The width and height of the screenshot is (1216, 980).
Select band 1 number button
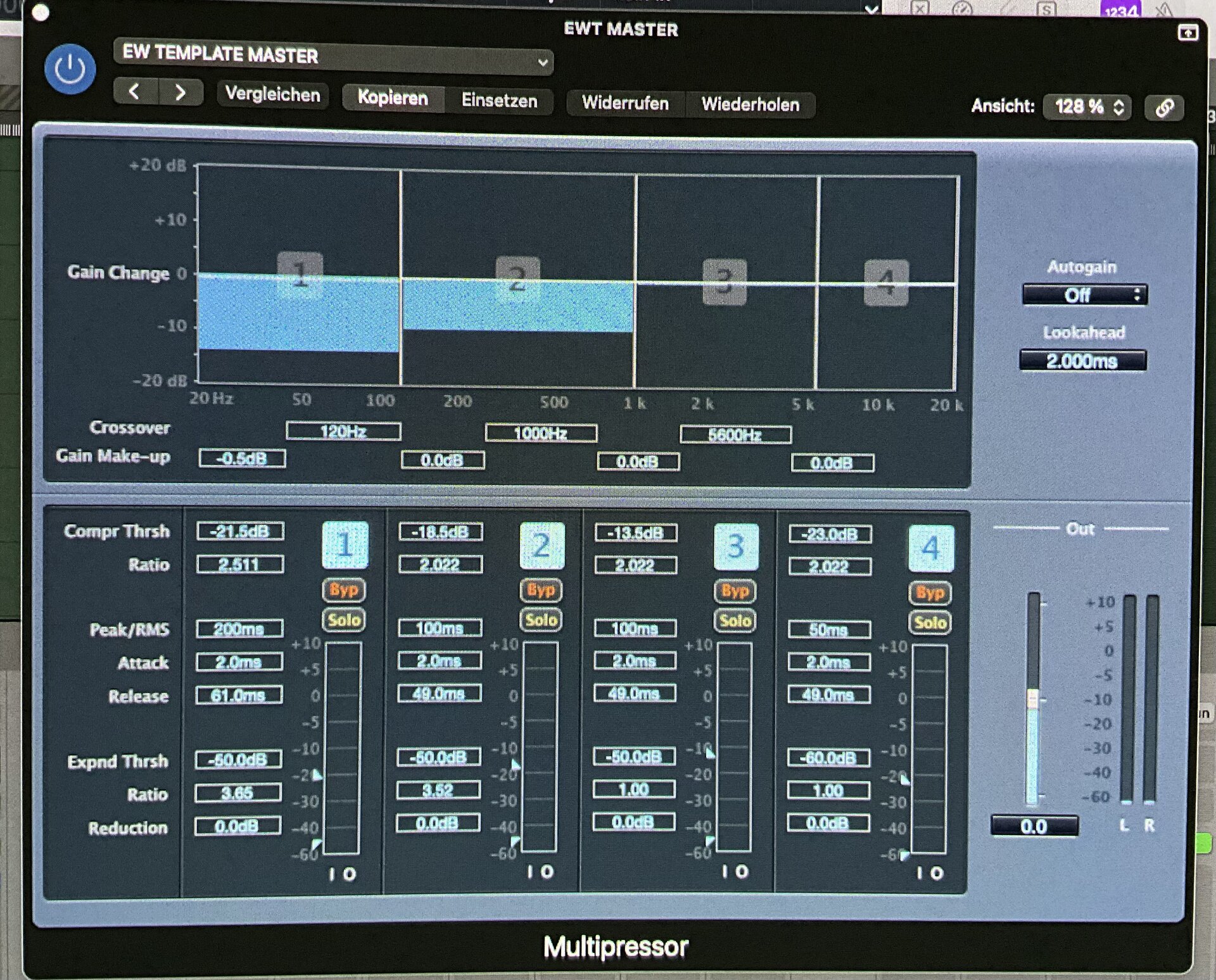tap(345, 544)
